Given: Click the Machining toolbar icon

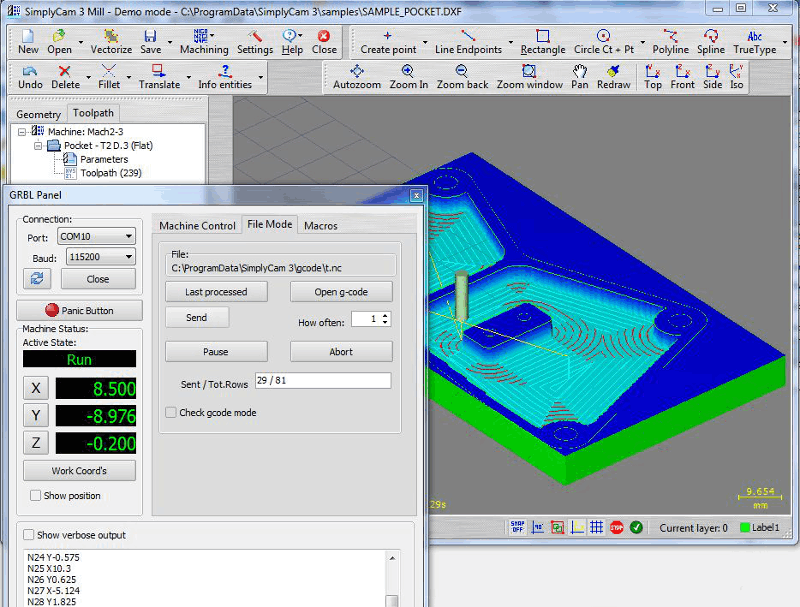Looking at the screenshot, I should click(x=204, y=42).
